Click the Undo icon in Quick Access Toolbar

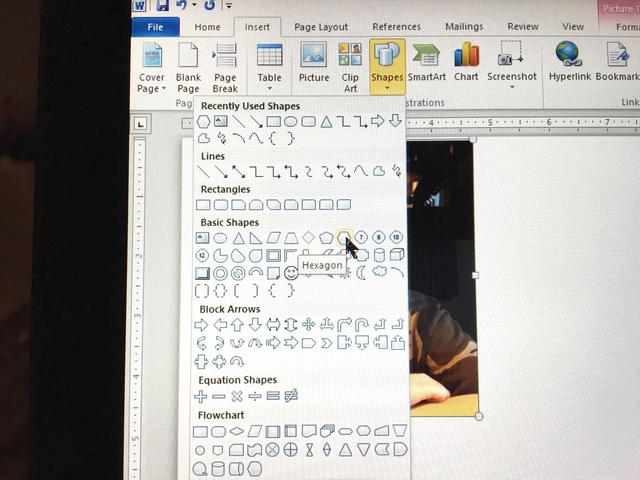[x=181, y=5]
